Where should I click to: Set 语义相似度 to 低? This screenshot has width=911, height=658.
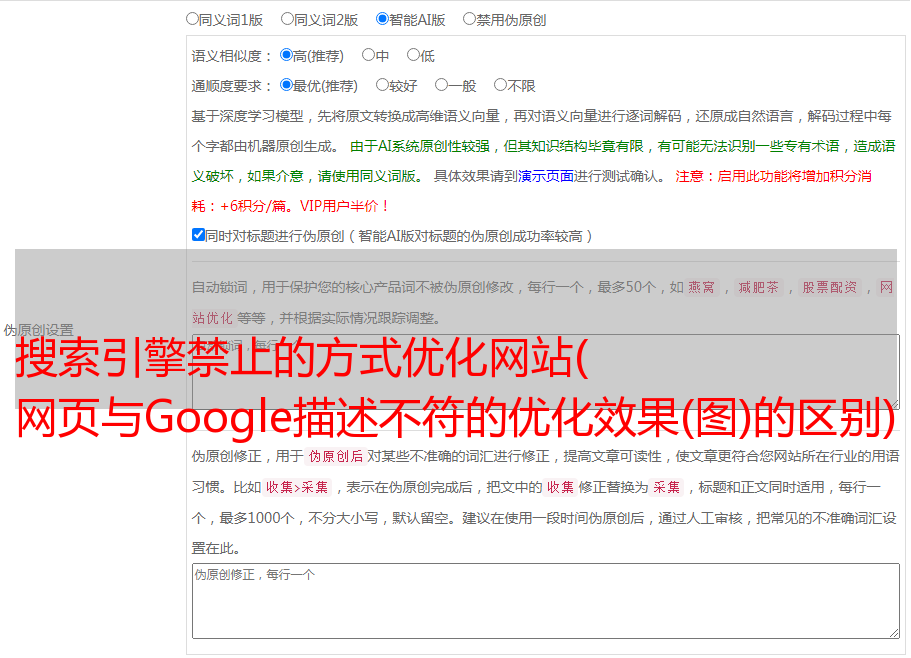[413, 55]
